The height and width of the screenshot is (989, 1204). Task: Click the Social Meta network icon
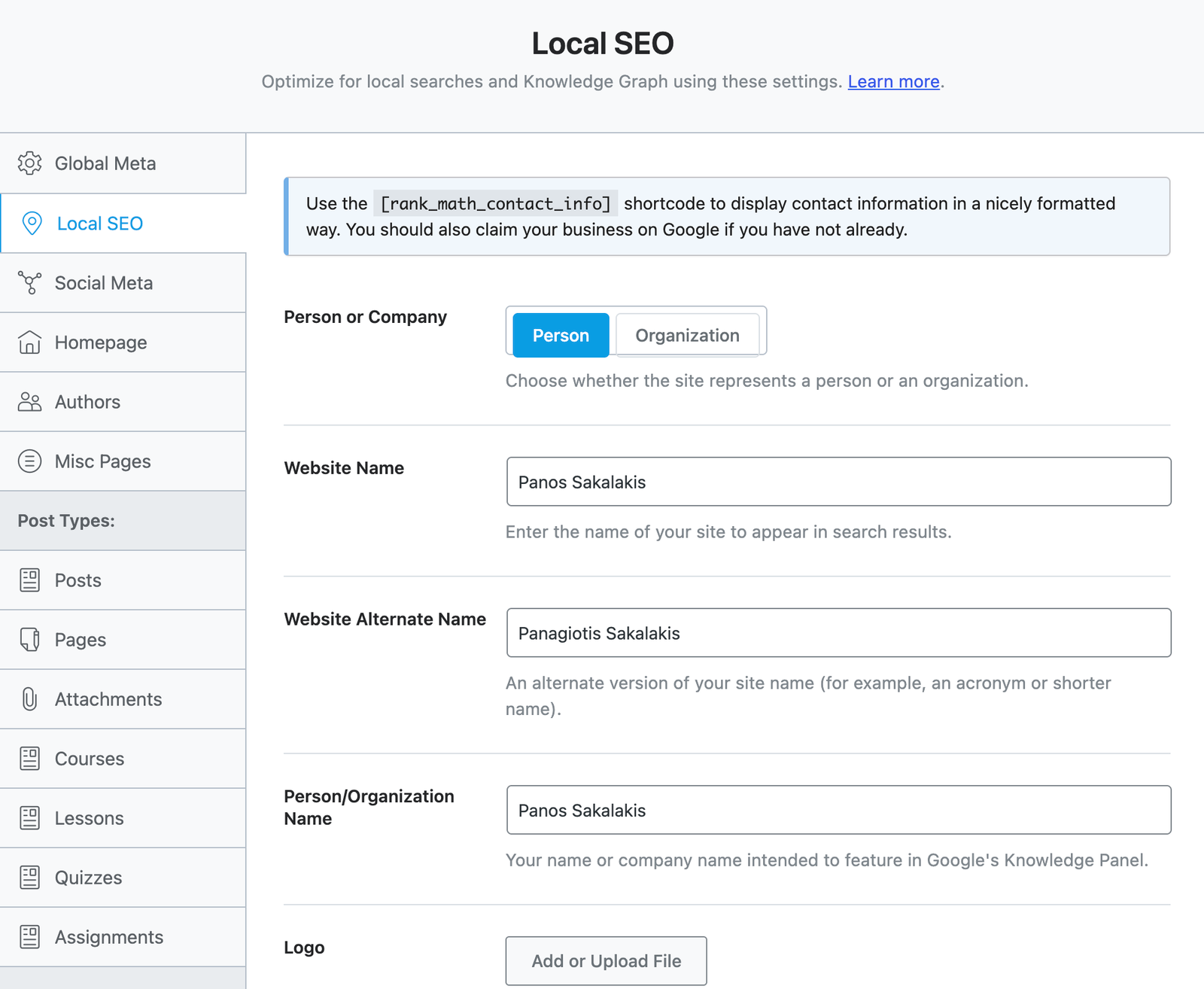[30, 283]
